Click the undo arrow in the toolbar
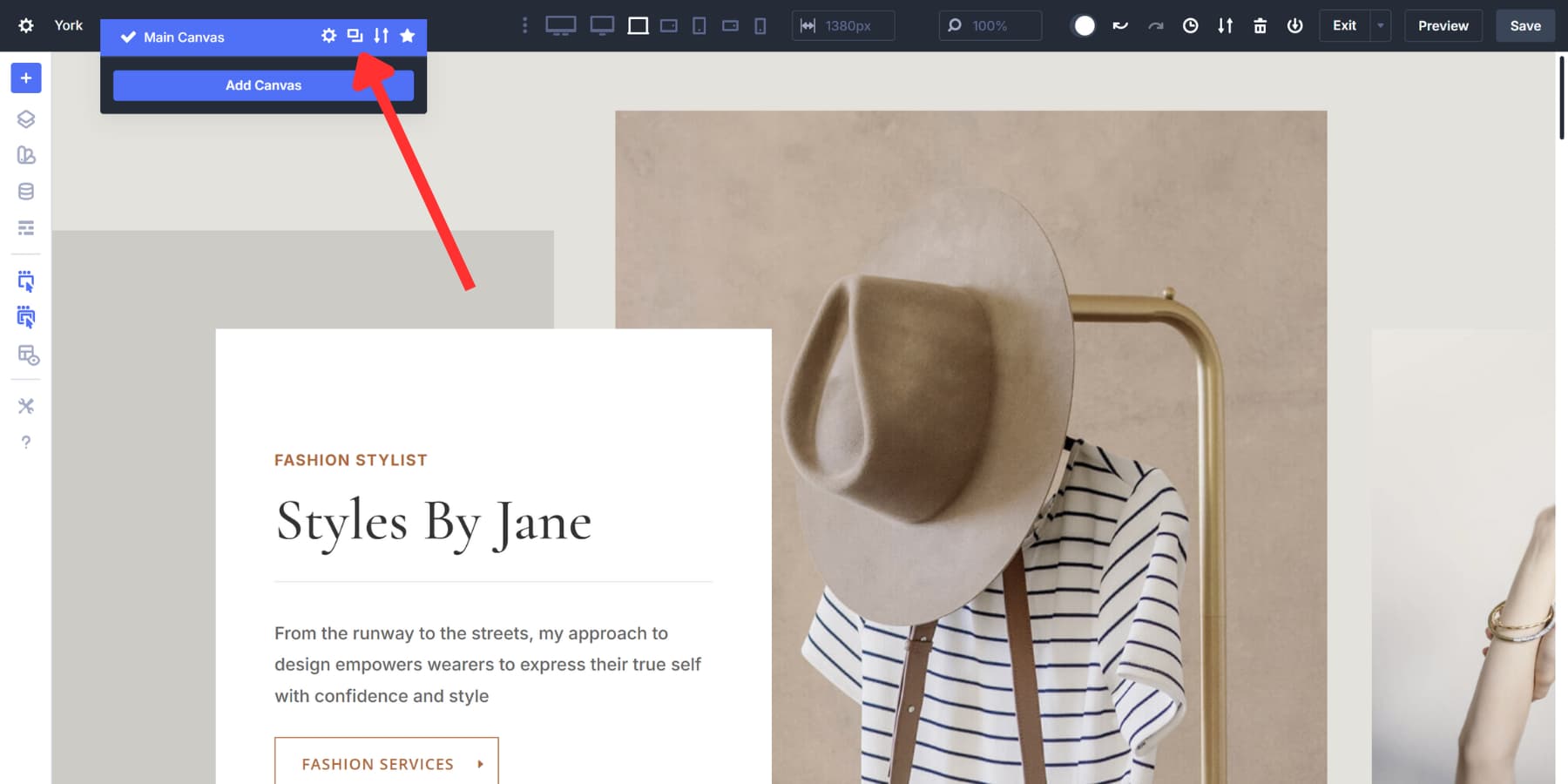Viewport: 1568px width, 784px height. [x=1120, y=25]
